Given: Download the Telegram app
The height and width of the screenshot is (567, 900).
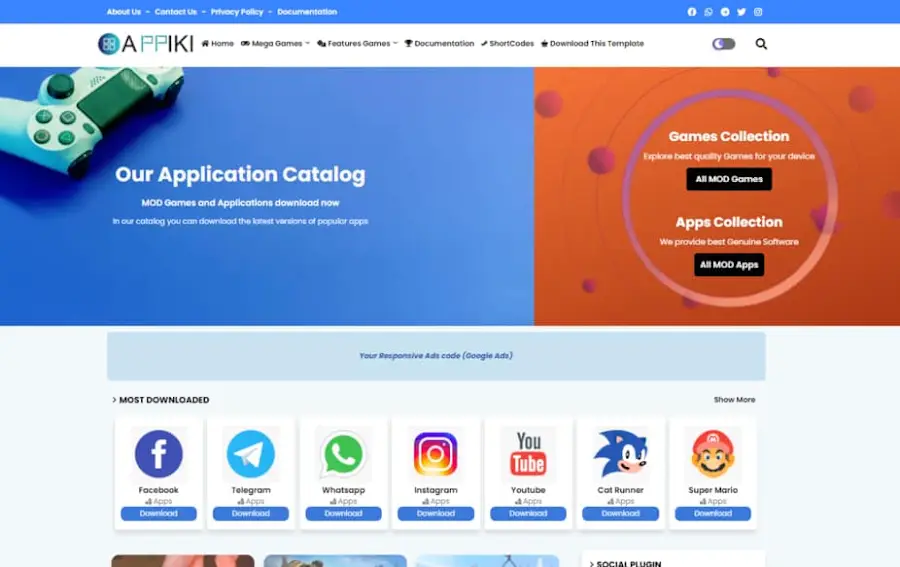Looking at the screenshot, I should 251,514.
